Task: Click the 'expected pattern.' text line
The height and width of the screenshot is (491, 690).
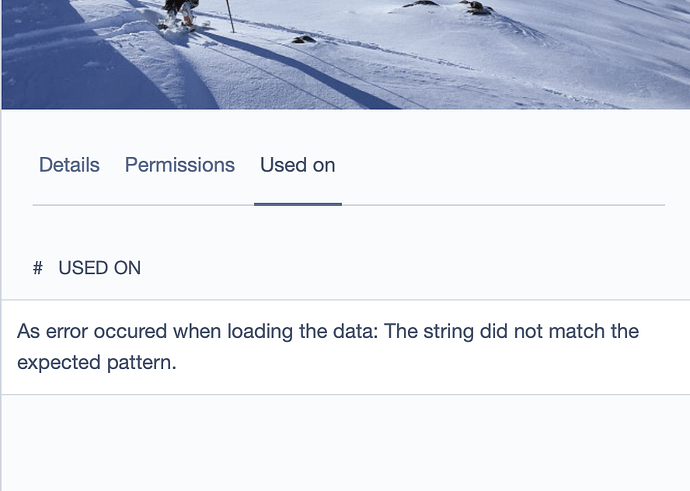Action: tap(97, 362)
